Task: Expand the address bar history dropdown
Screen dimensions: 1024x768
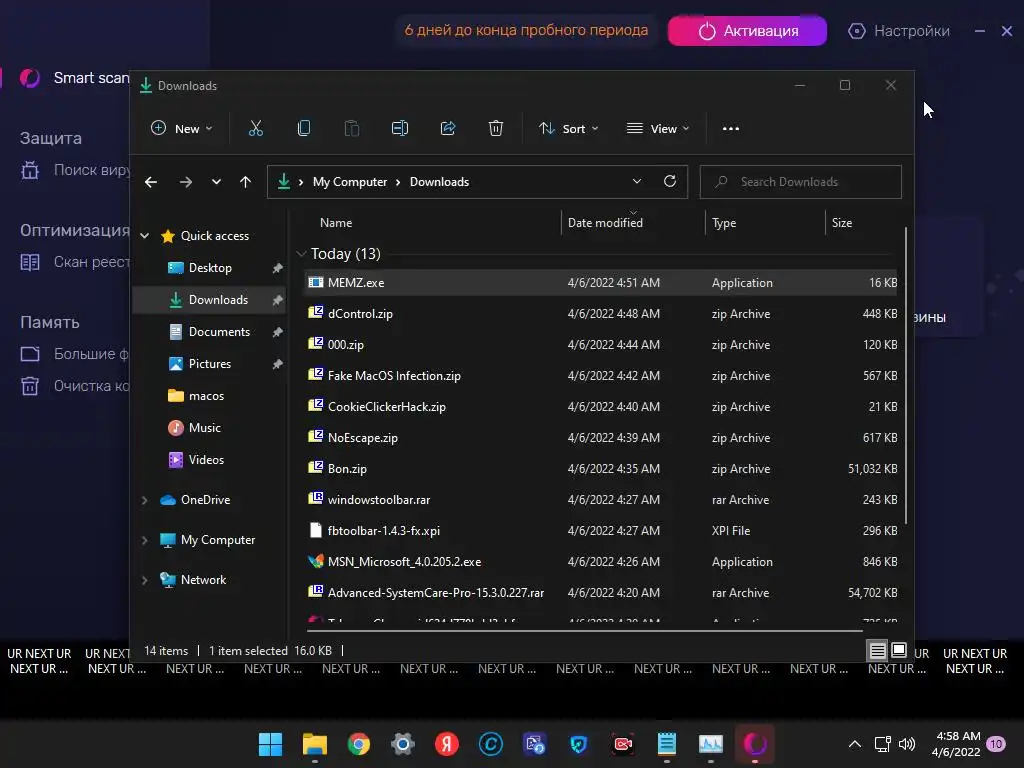Action: 637,182
